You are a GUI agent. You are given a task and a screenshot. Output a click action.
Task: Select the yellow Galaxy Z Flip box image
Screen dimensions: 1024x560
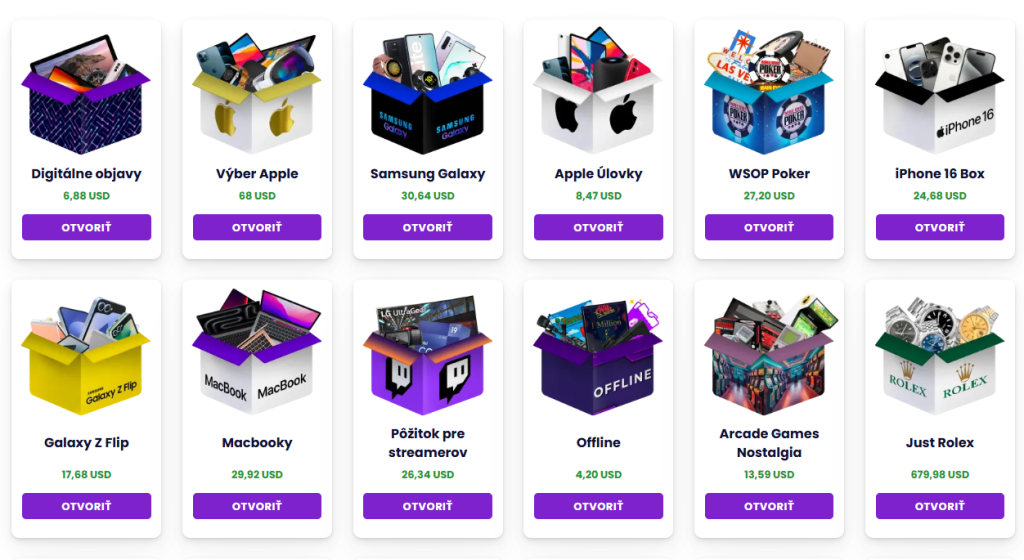[x=86, y=356]
